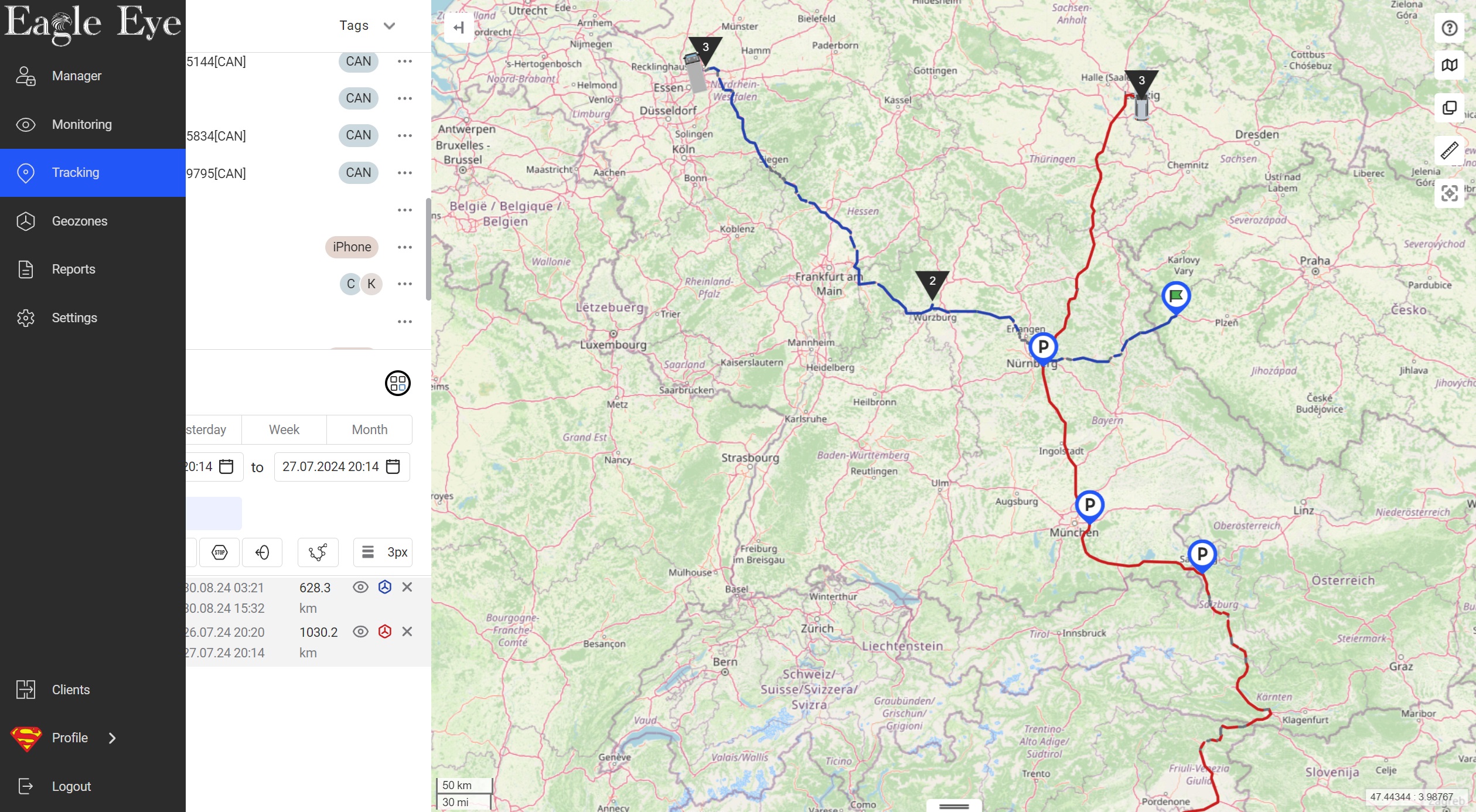Image resolution: width=1476 pixels, height=812 pixels.
Task: Open options menu for the C K tagged row
Action: tap(405, 284)
